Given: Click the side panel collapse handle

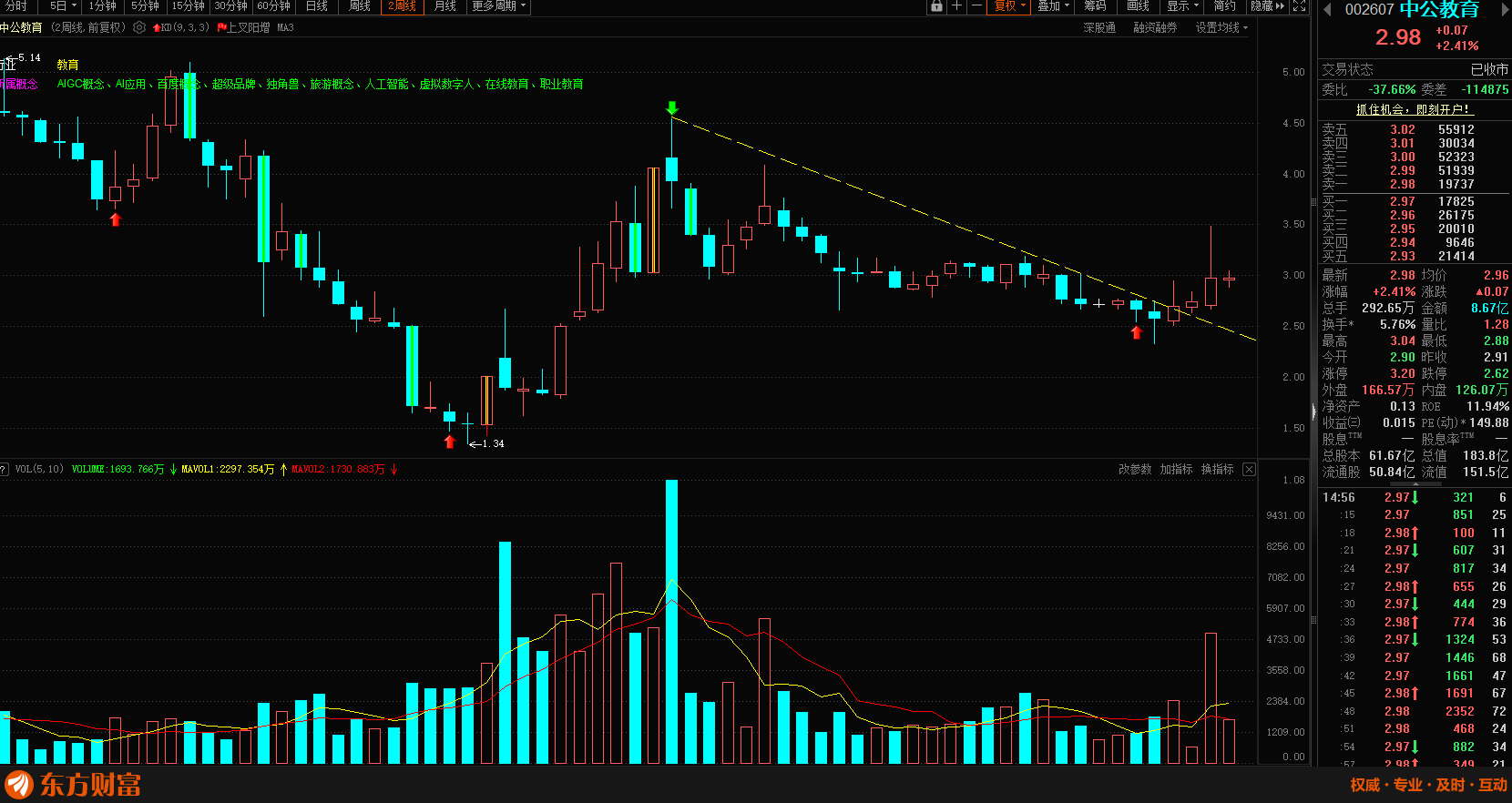Looking at the screenshot, I should click(x=1313, y=412).
